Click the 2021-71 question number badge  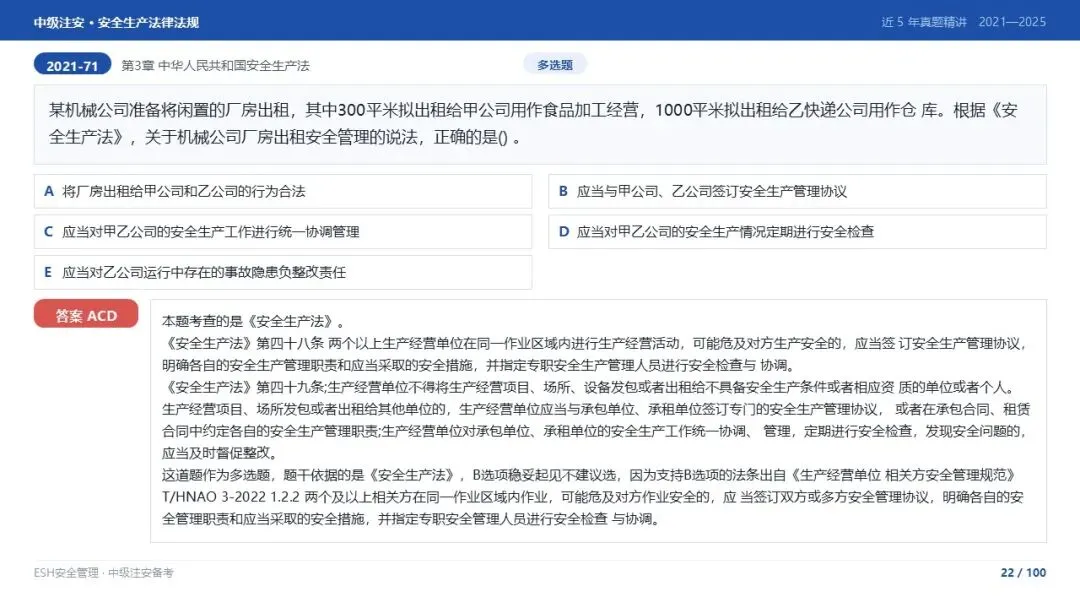coord(72,65)
